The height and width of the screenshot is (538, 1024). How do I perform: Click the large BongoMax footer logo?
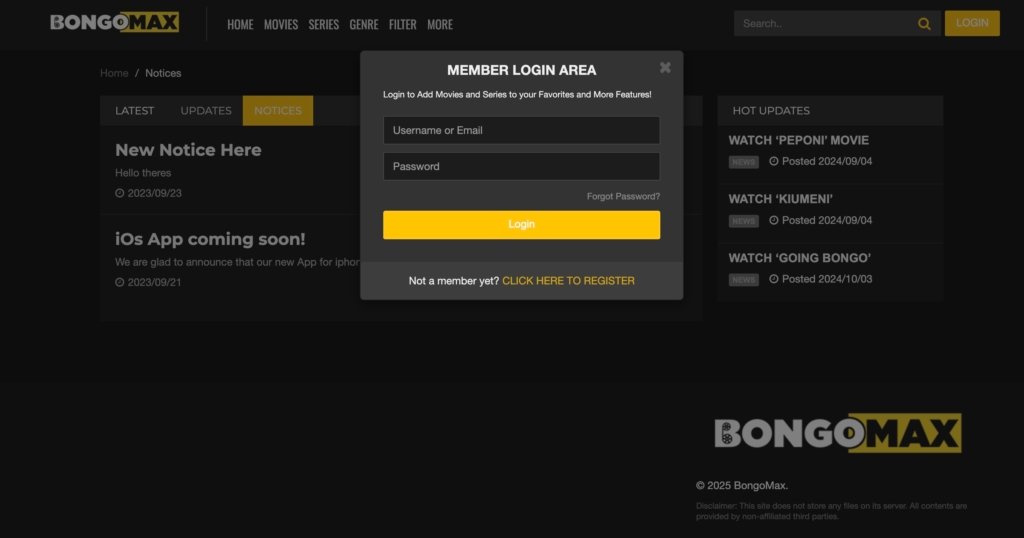[838, 433]
